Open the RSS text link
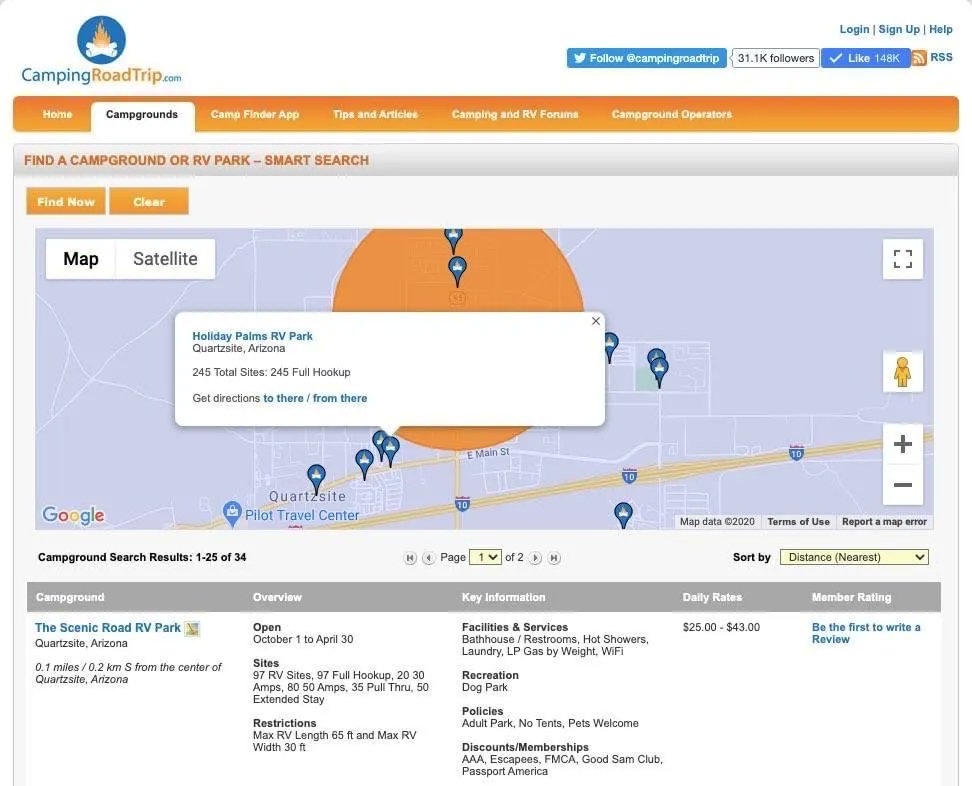Image resolution: width=972 pixels, height=786 pixels. tap(941, 57)
